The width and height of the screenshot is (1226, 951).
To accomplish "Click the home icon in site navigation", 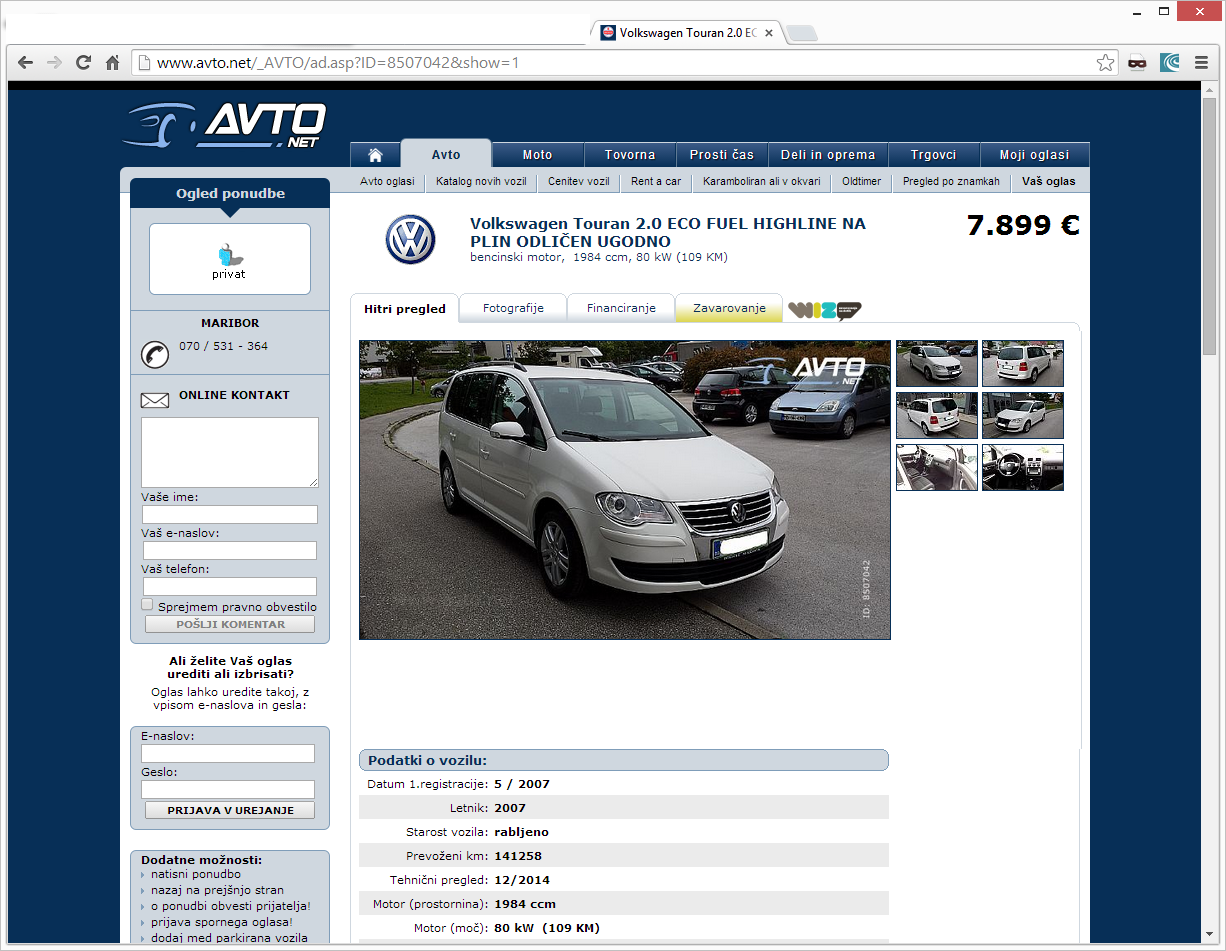I will point(376,155).
